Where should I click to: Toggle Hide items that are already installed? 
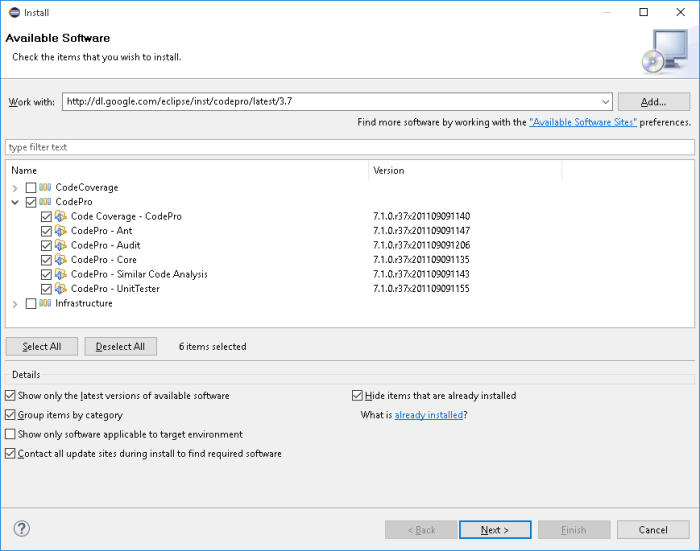[357, 396]
